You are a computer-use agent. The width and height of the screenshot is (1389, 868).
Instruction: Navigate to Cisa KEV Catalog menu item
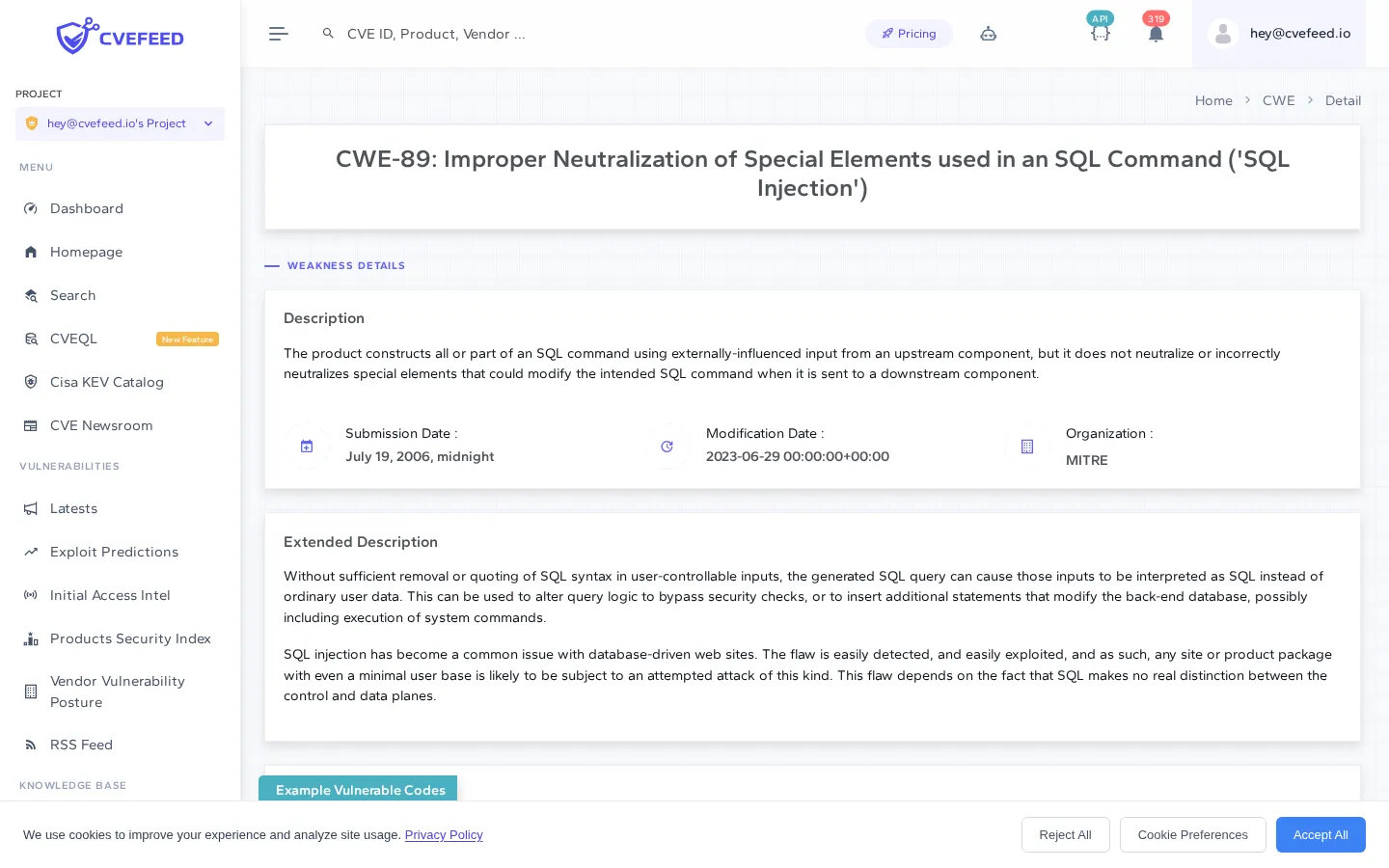107,382
